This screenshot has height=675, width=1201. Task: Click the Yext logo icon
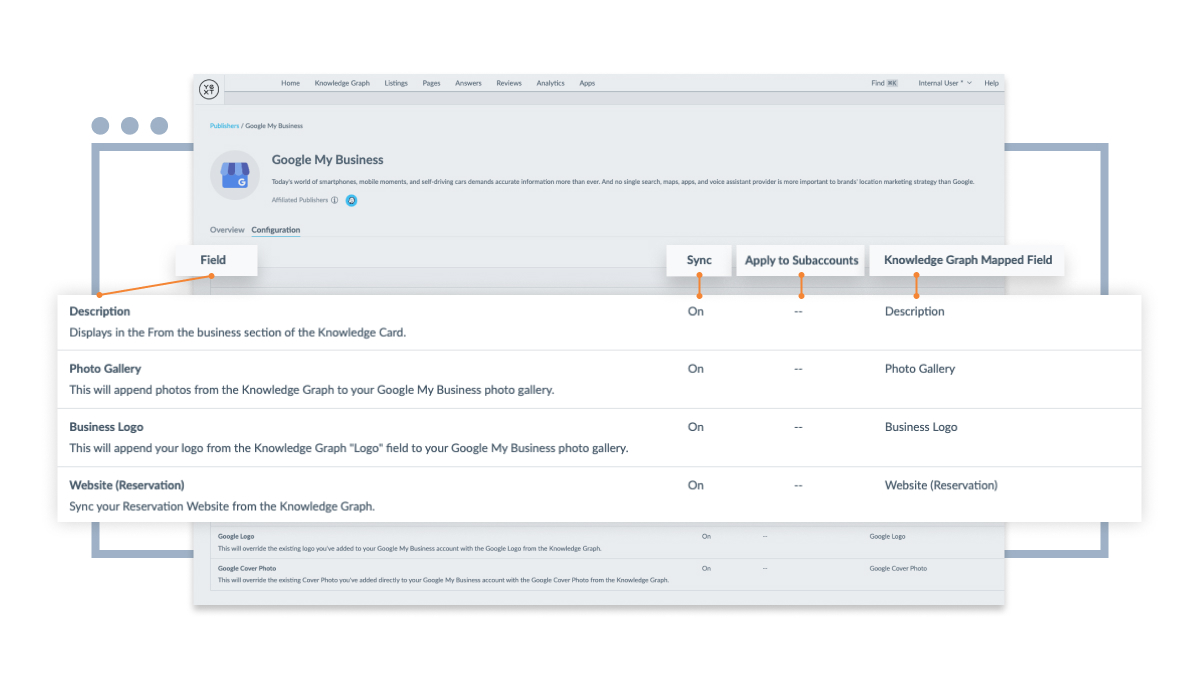pos(208,89)
